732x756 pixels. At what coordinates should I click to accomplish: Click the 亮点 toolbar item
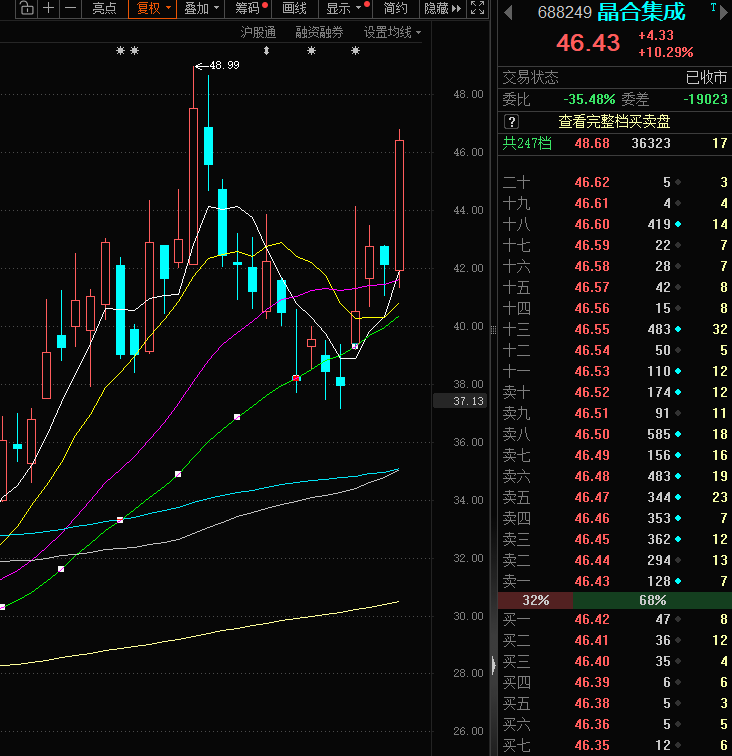tap(105, 8)
